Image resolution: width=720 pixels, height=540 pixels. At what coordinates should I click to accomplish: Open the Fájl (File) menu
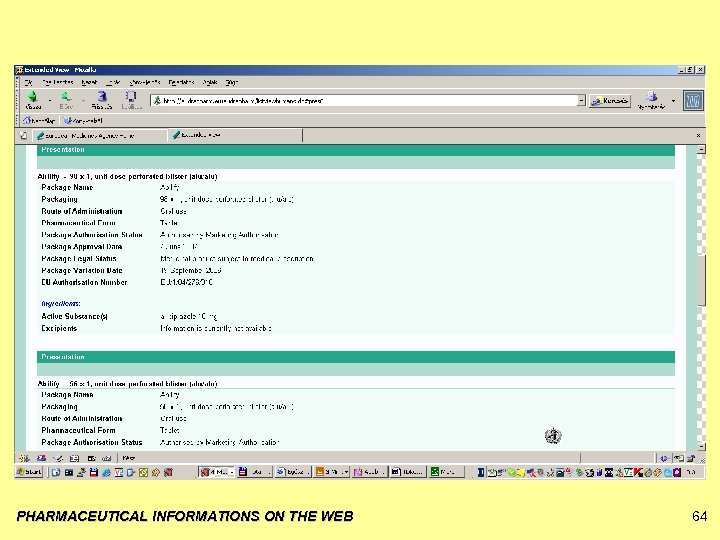[28, 82]
